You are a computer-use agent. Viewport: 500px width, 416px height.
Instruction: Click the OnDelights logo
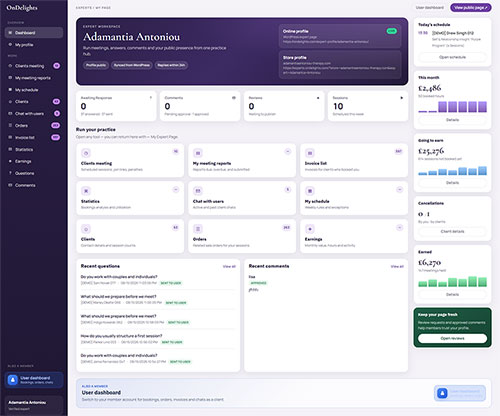22,8
